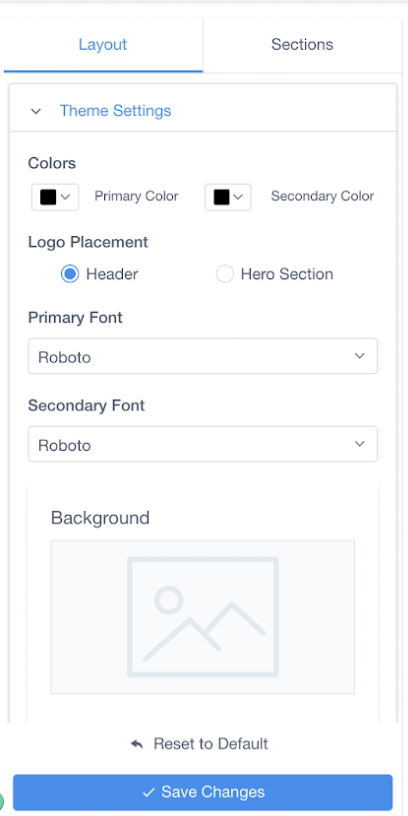Switch to the Sections tab
This screenshot has height=816, width=408.
302,45
